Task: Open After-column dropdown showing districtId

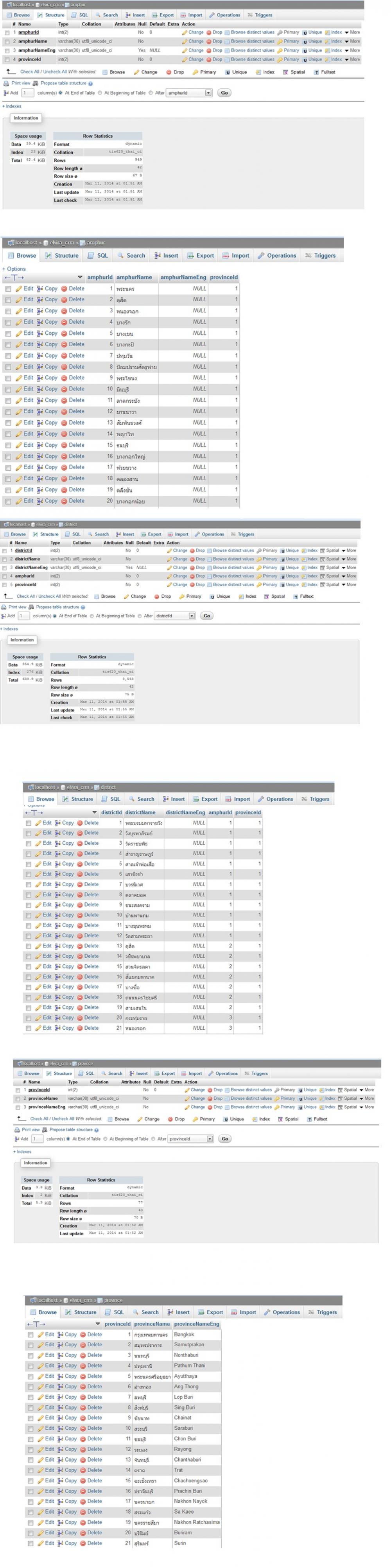Action: [x=175, y=616]
